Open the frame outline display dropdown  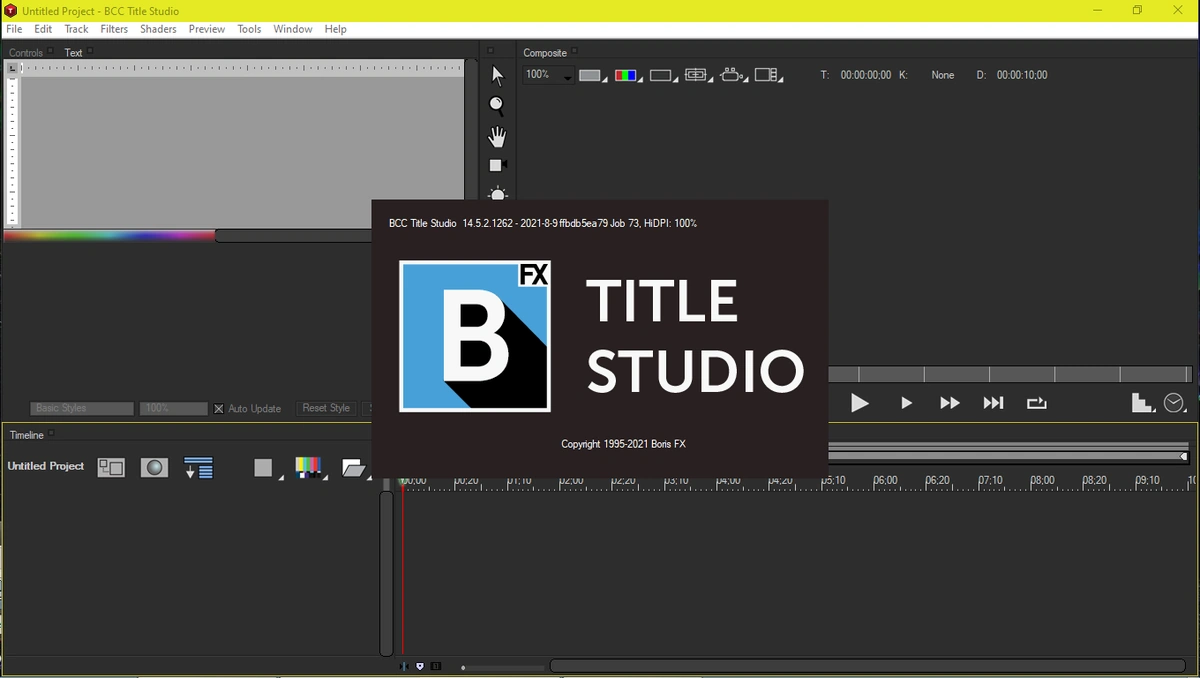coord(663,75)
